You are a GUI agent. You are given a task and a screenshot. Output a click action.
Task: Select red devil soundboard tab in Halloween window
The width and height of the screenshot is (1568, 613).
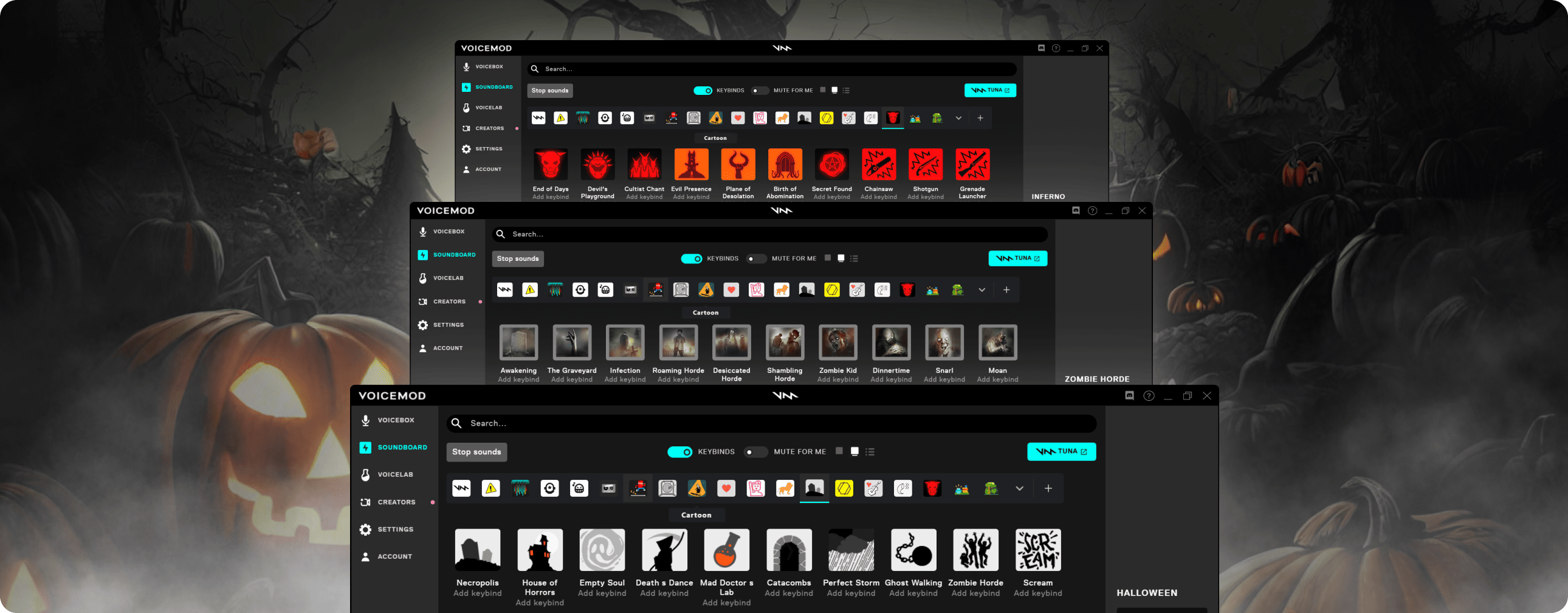click(932, 489)
